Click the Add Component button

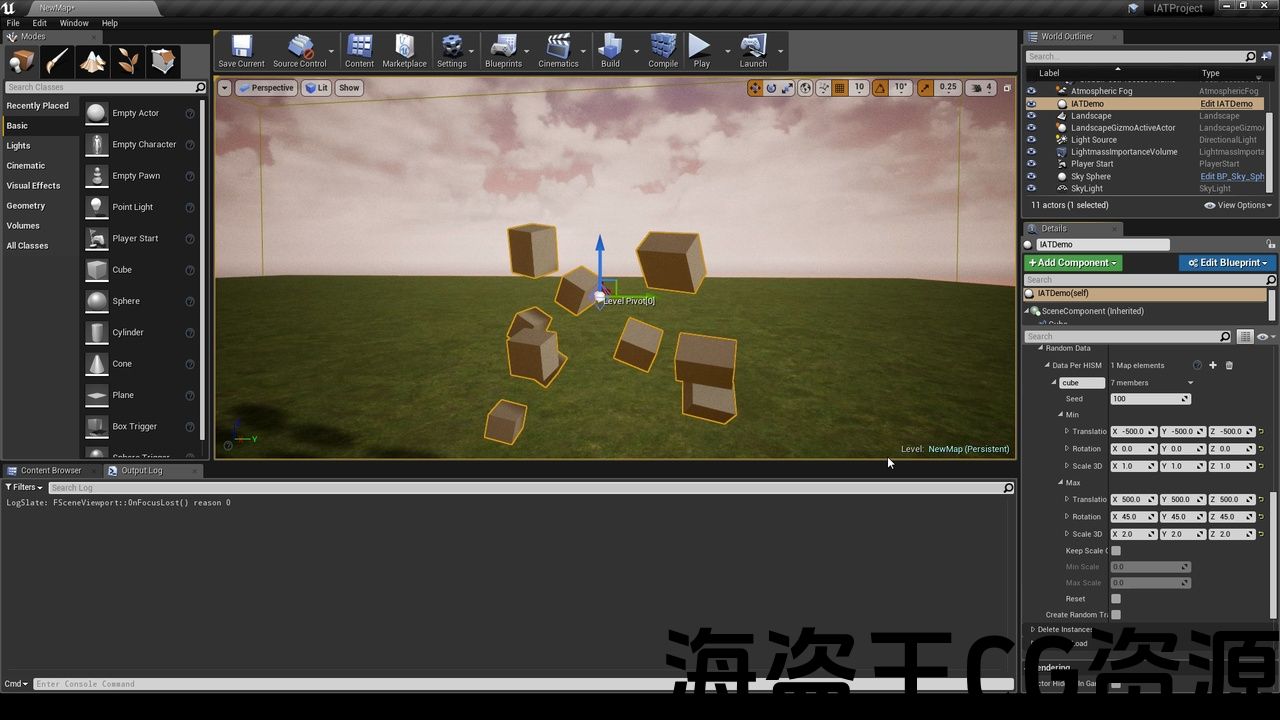[x=1072, y=263]
